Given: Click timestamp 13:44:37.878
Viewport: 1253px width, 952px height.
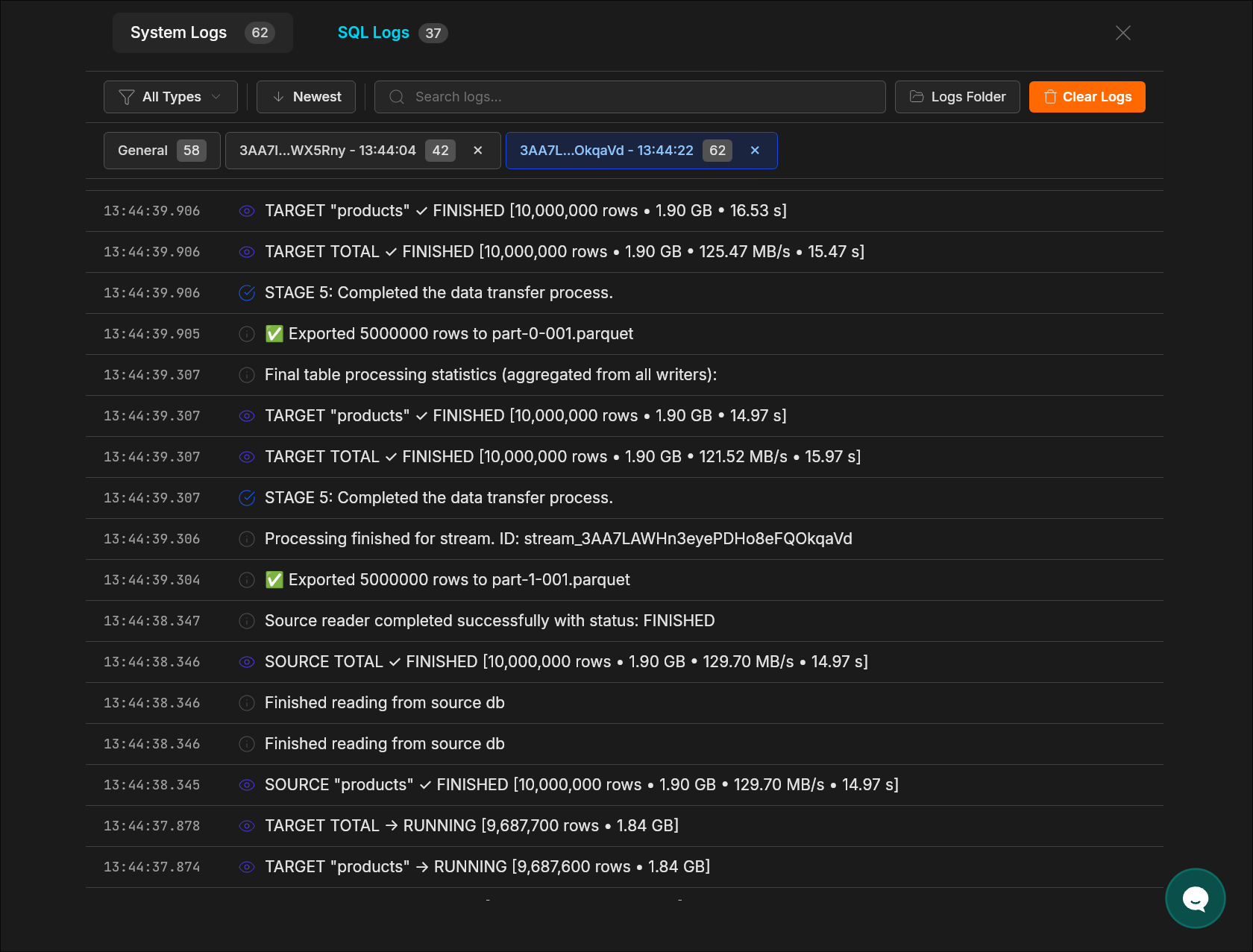Looking at the screenshot, I should tap(152, 826).
